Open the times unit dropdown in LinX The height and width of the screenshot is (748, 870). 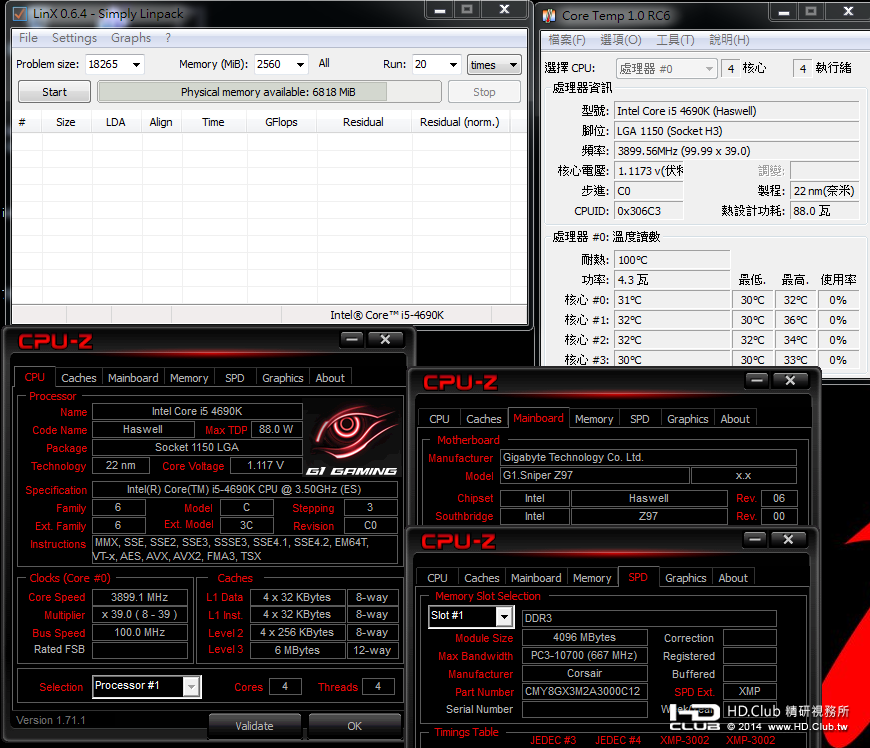point(494,64)
